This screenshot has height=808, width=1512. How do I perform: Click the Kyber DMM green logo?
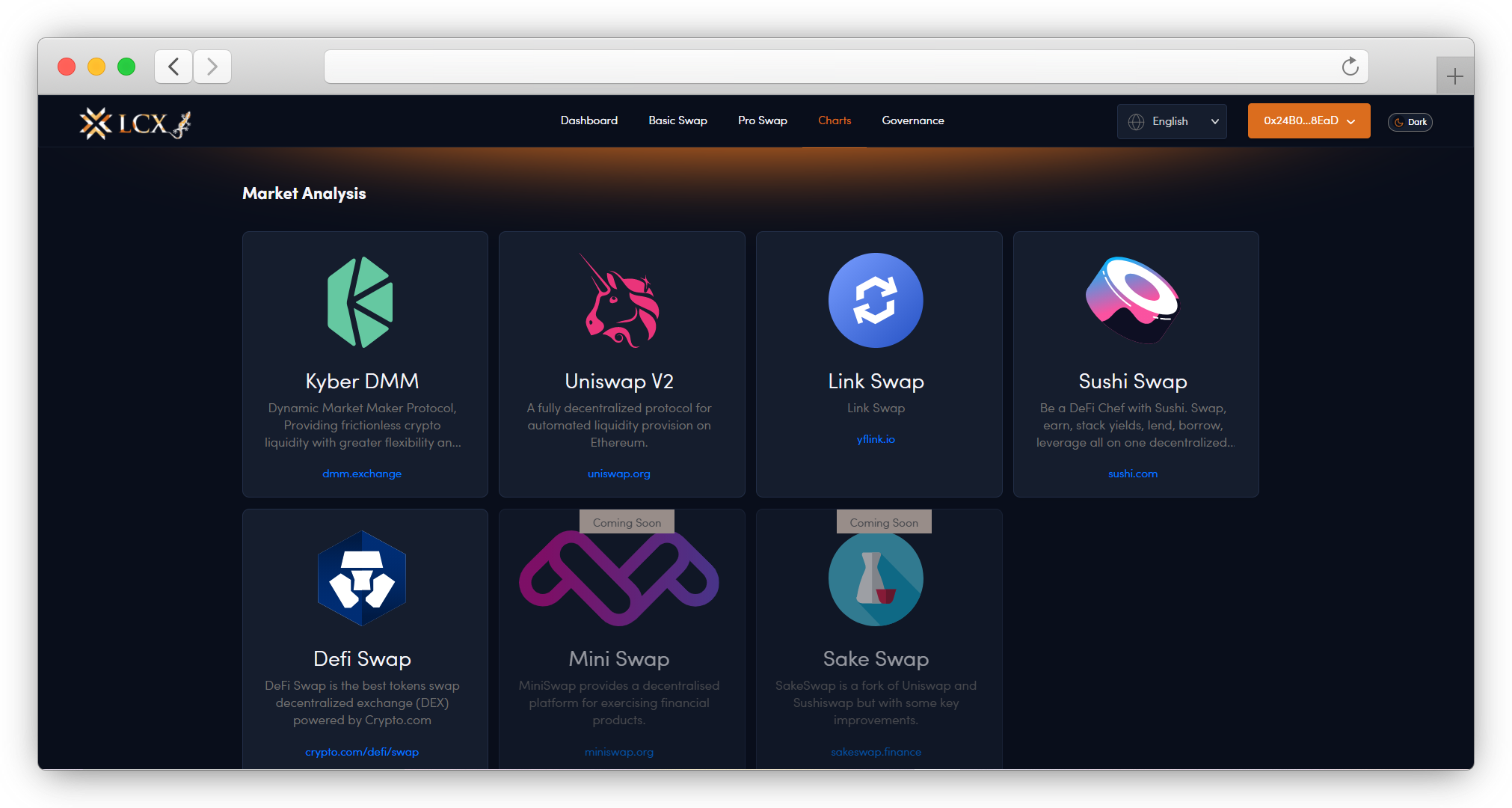click(361, 302)
